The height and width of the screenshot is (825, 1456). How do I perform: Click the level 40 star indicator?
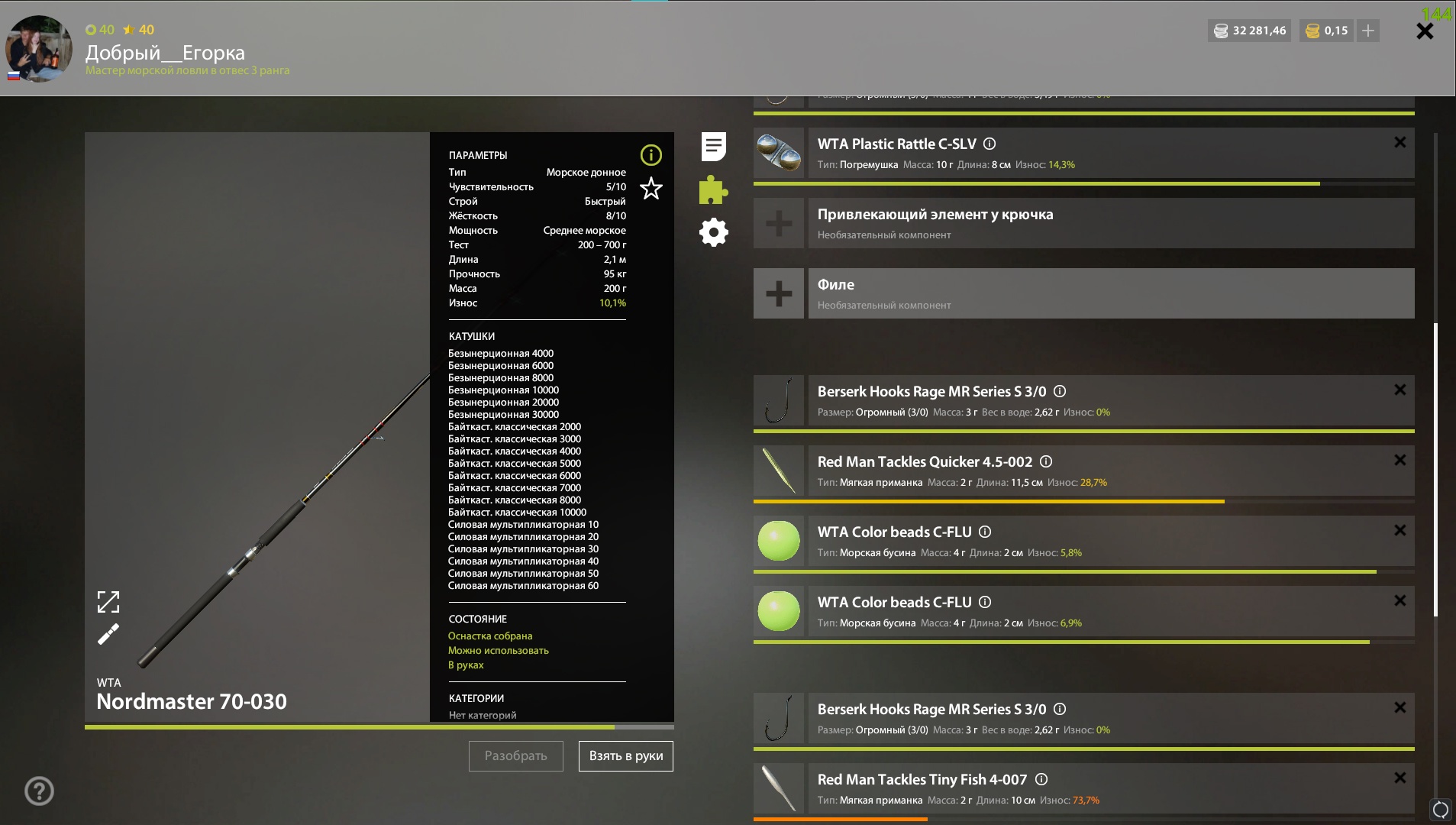[138, 30]
